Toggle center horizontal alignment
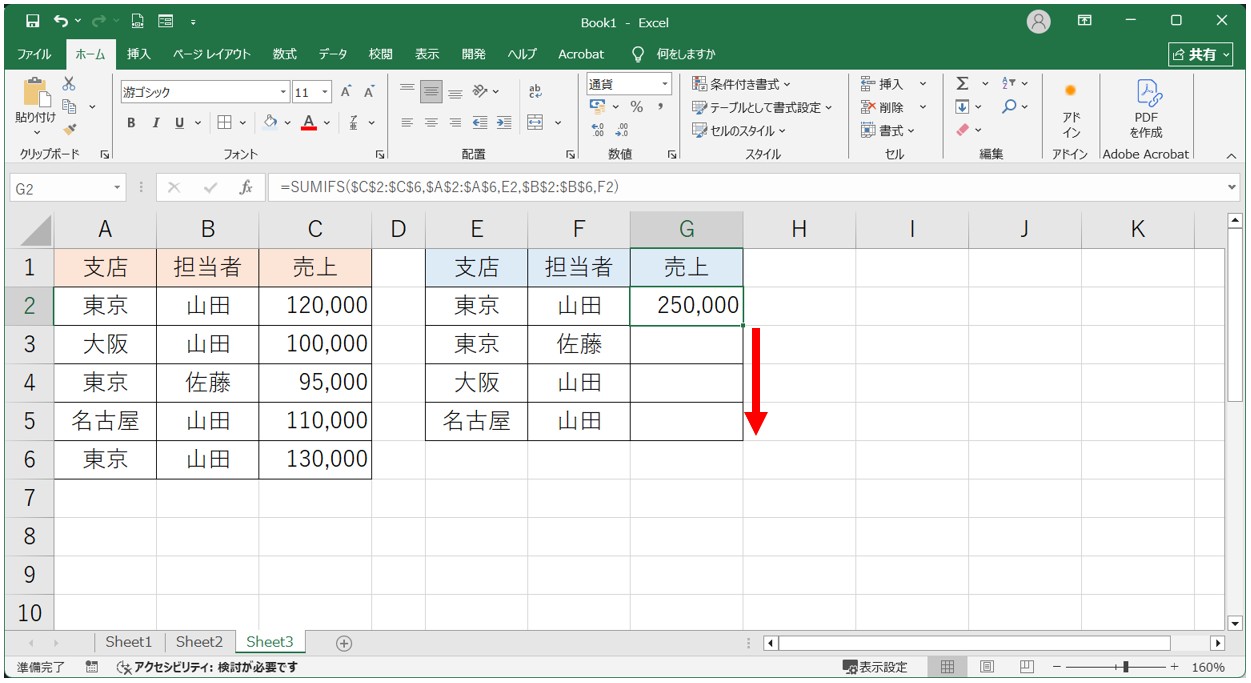This screenshot has width=1251, height=683. point(431,123)
